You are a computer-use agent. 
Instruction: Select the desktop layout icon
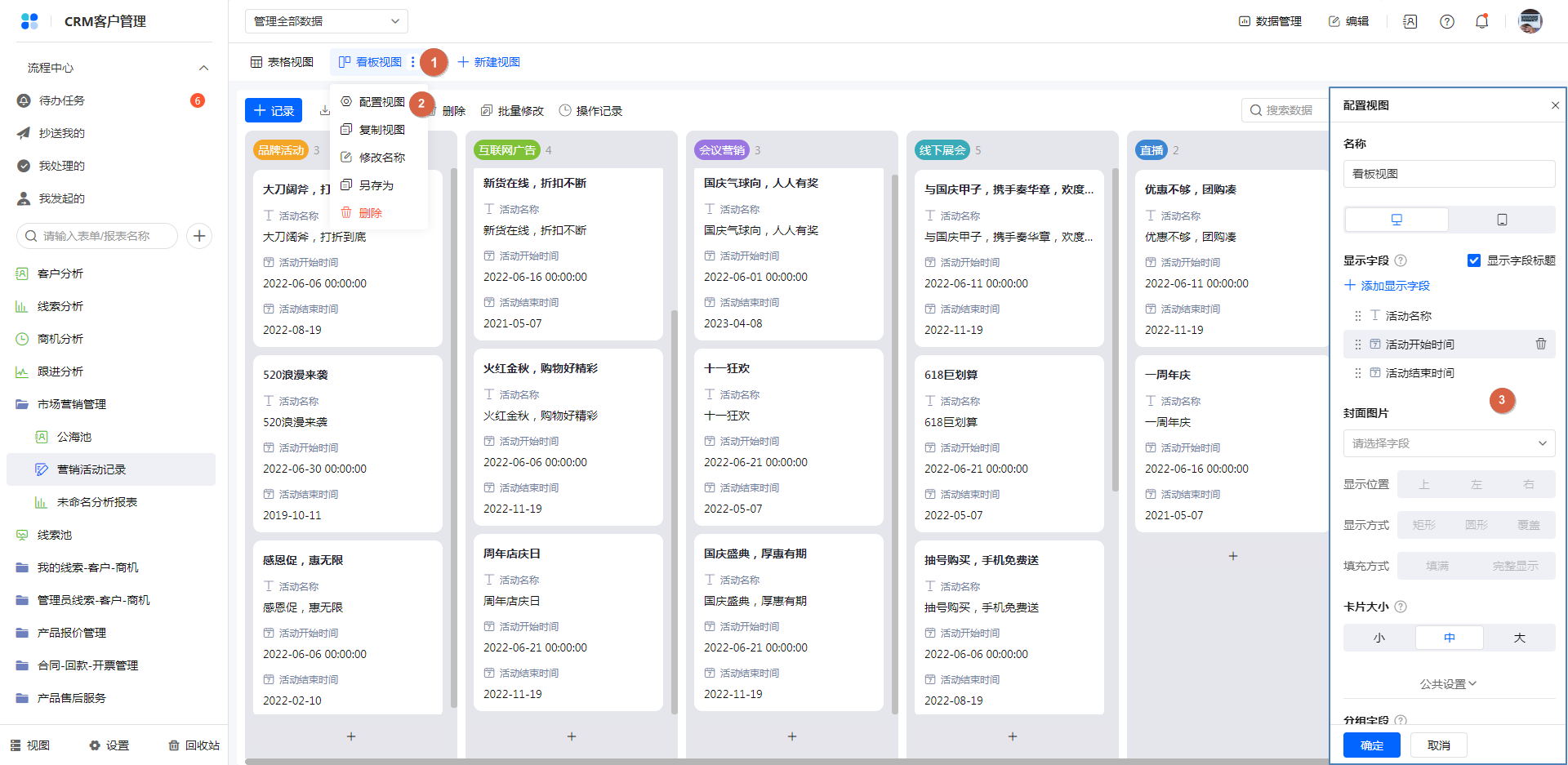click(x=1396, y=220)
